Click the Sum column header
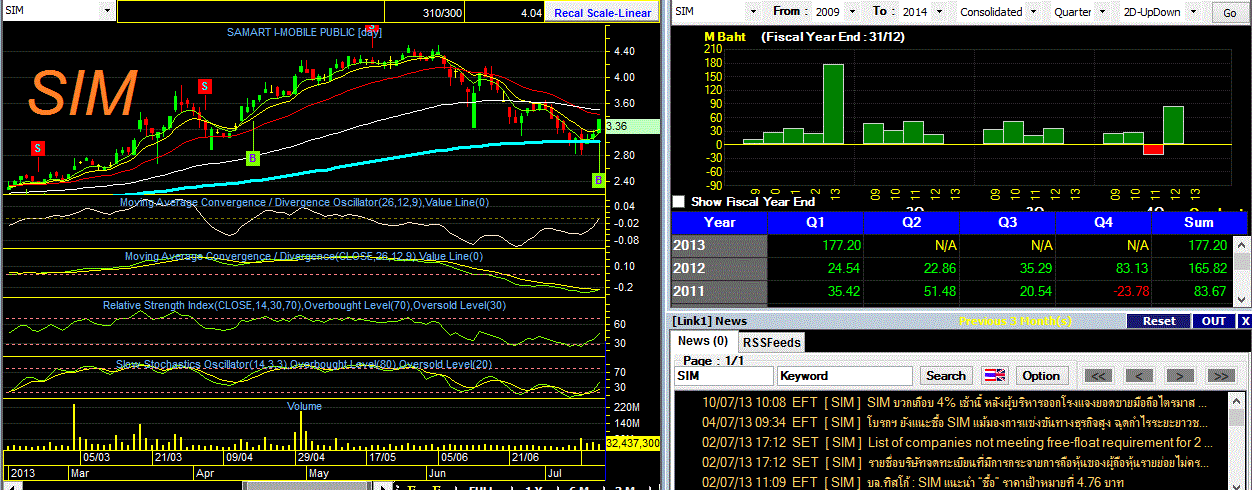The width and height of the screenshot is (1252, 490). click(x=1197, y=222)
